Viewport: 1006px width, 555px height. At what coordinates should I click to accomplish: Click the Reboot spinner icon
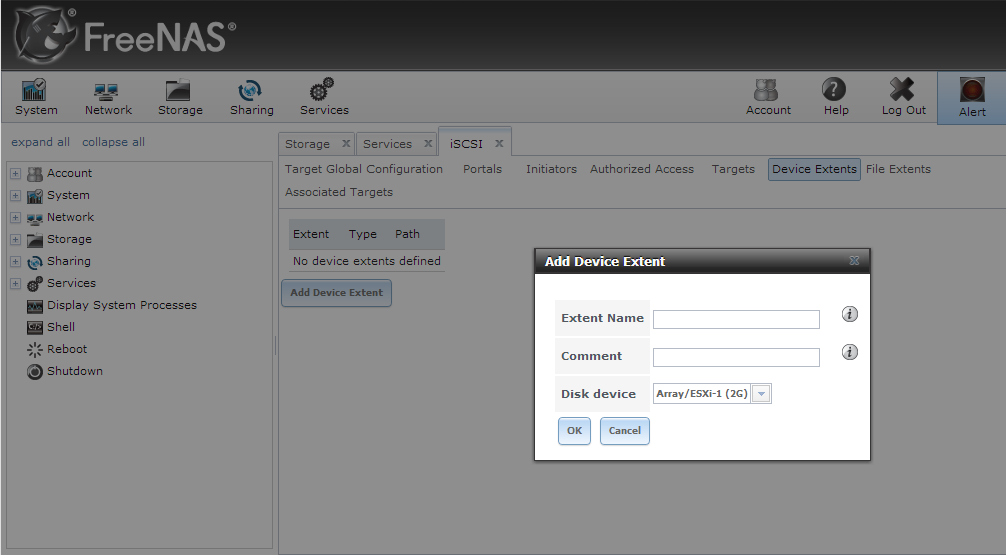35,350
